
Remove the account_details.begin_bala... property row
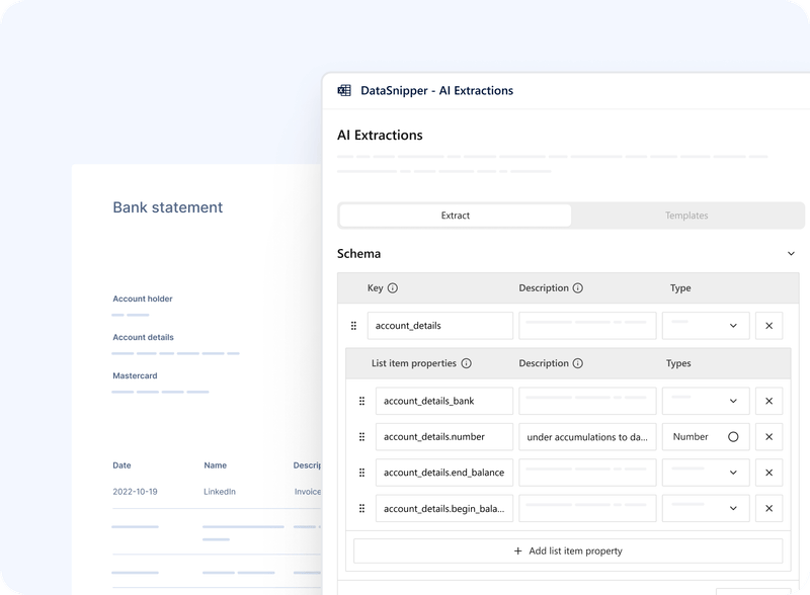(x=768, y=509)
